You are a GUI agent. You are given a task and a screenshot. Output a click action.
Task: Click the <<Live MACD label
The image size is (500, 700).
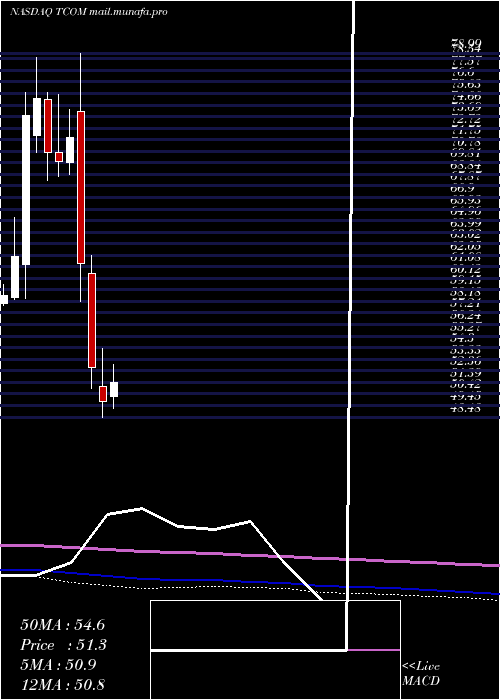421,674
